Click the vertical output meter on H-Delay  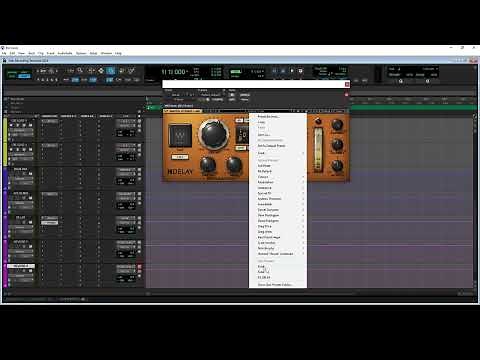click(x=318, y=150)
